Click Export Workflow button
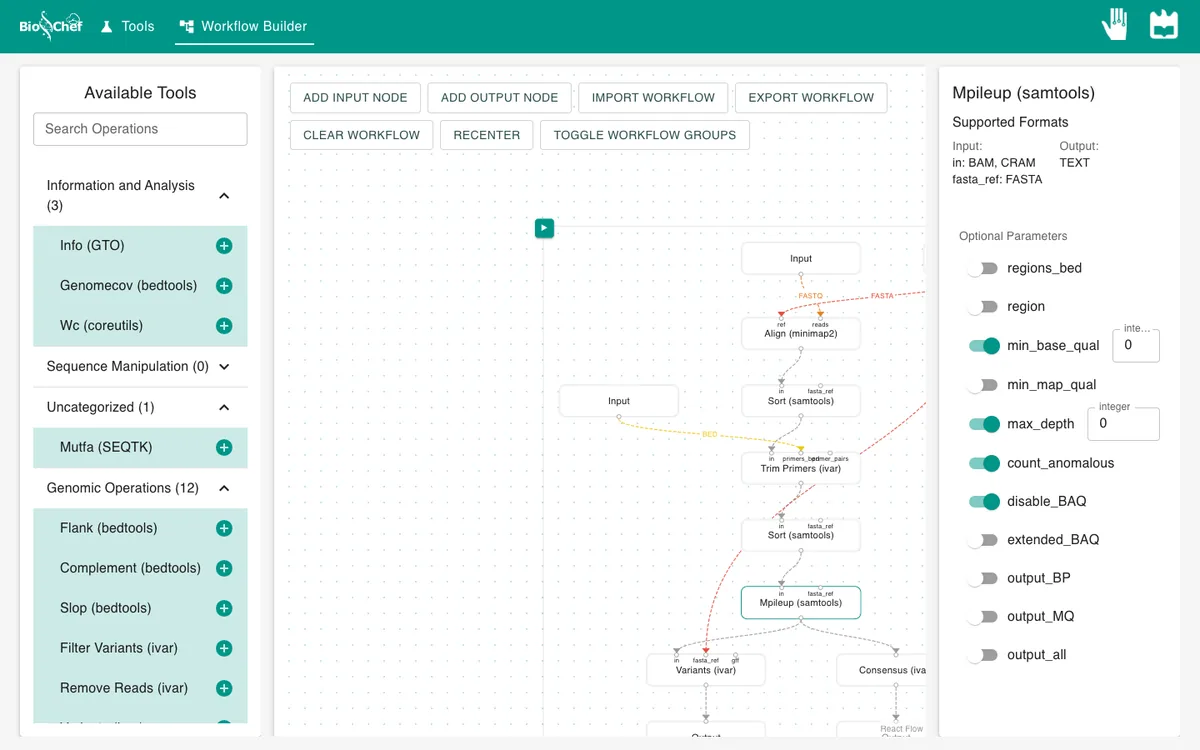1200x750 pixels. (x=811, y=98)
